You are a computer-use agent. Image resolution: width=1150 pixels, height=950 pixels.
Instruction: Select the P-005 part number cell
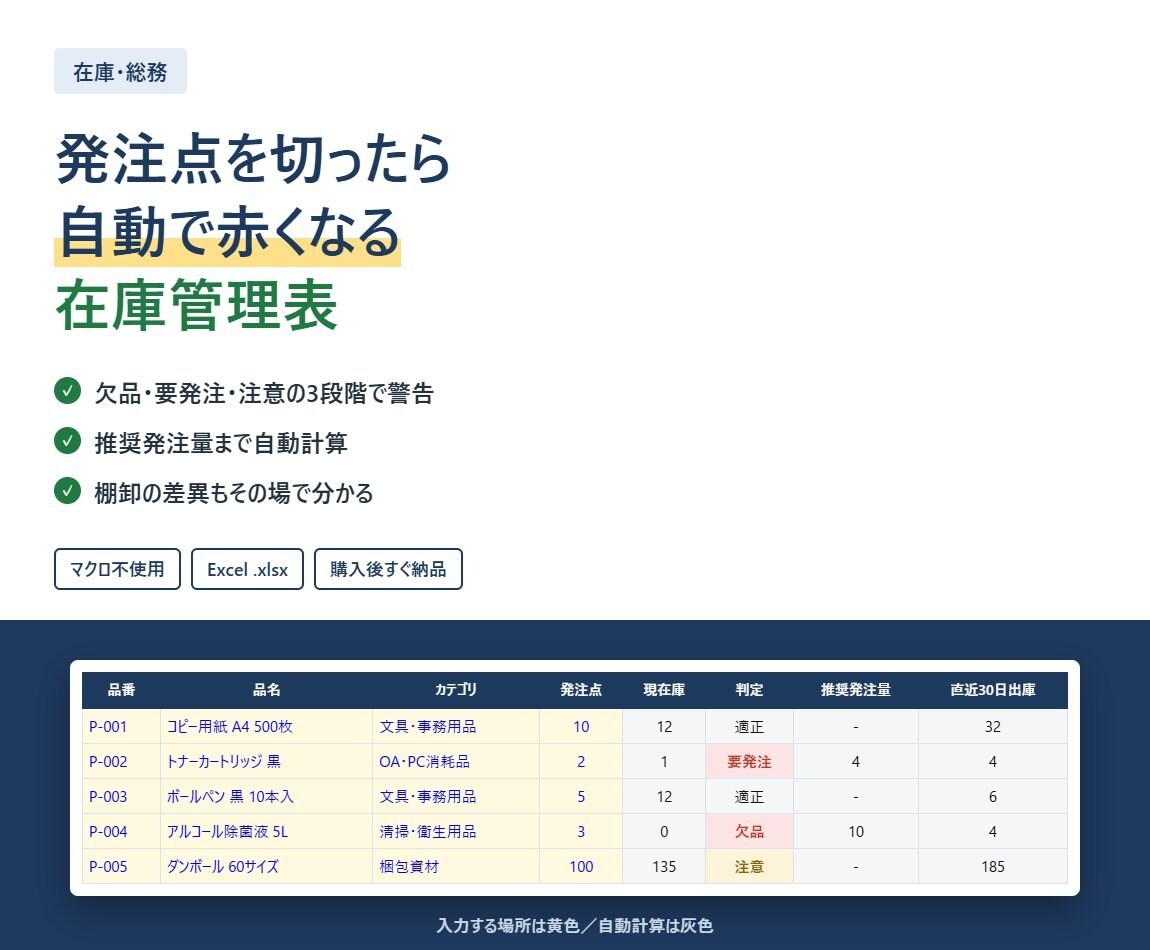pos(121,866)
